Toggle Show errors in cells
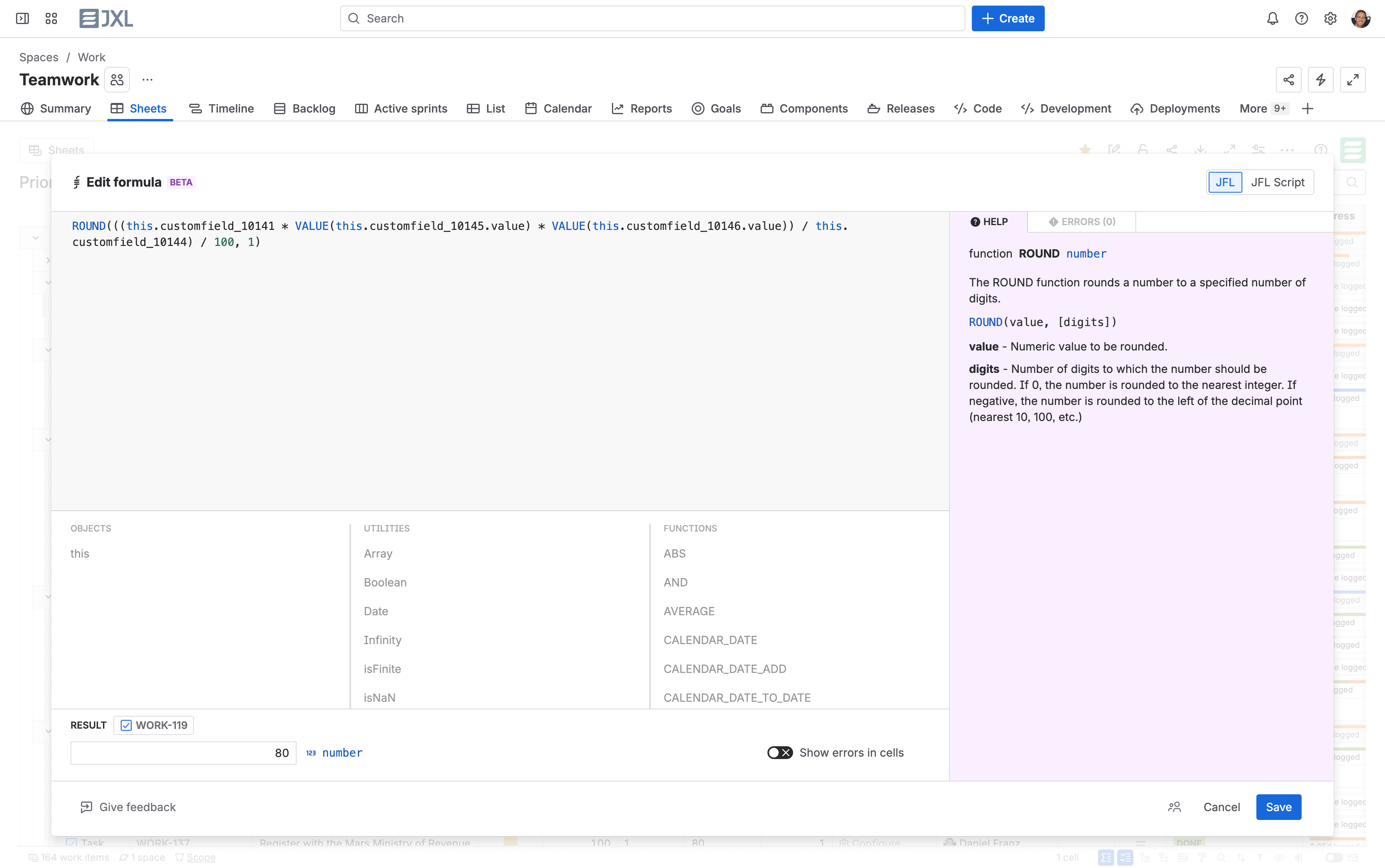 pyautogui.click(x=780, y=753)
